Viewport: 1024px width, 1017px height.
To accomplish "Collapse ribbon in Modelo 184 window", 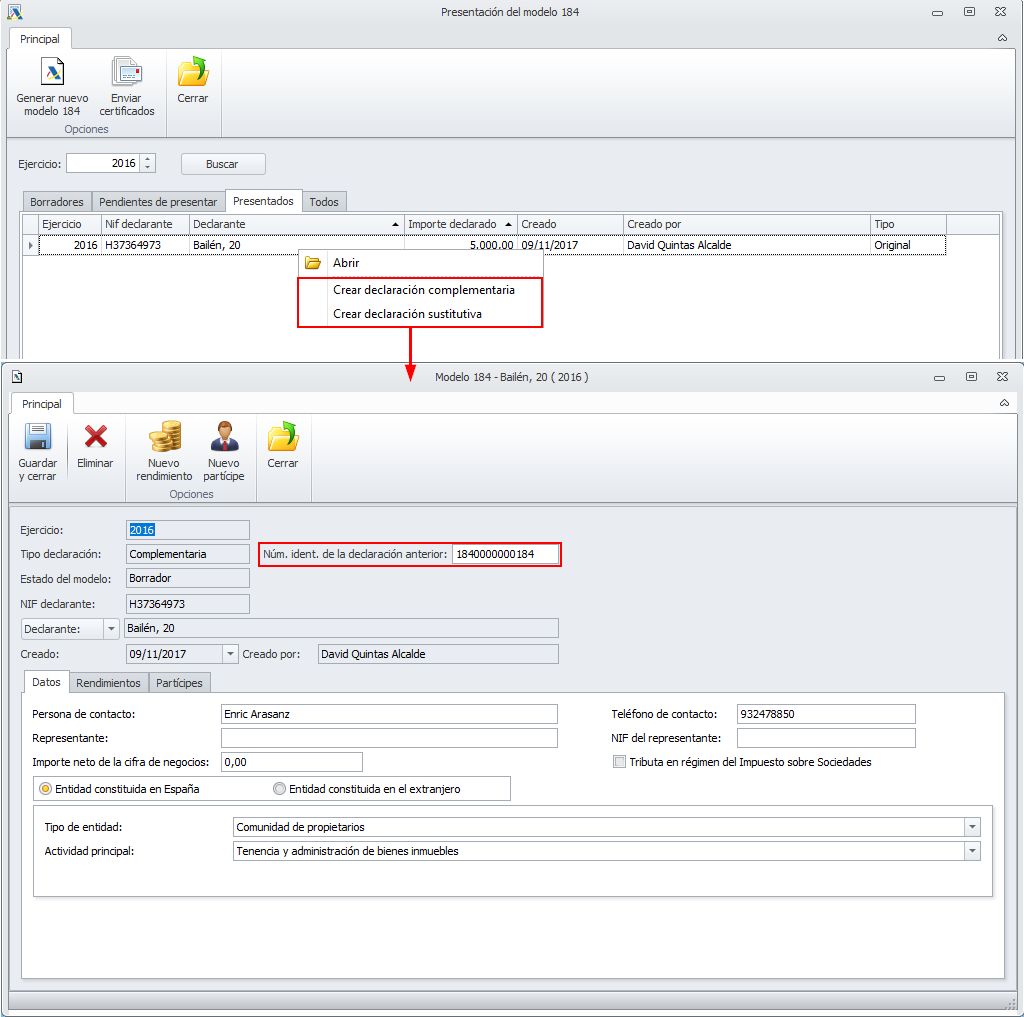I will 1004,403.
